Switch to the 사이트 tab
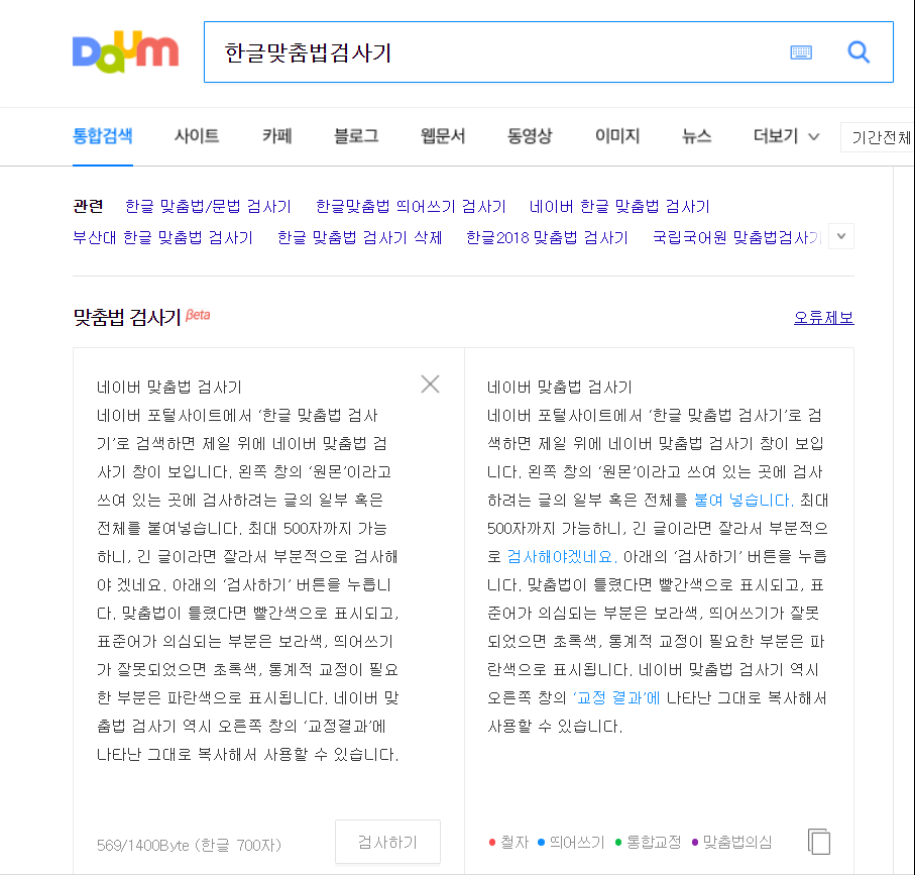 click(x=197, y=136)
